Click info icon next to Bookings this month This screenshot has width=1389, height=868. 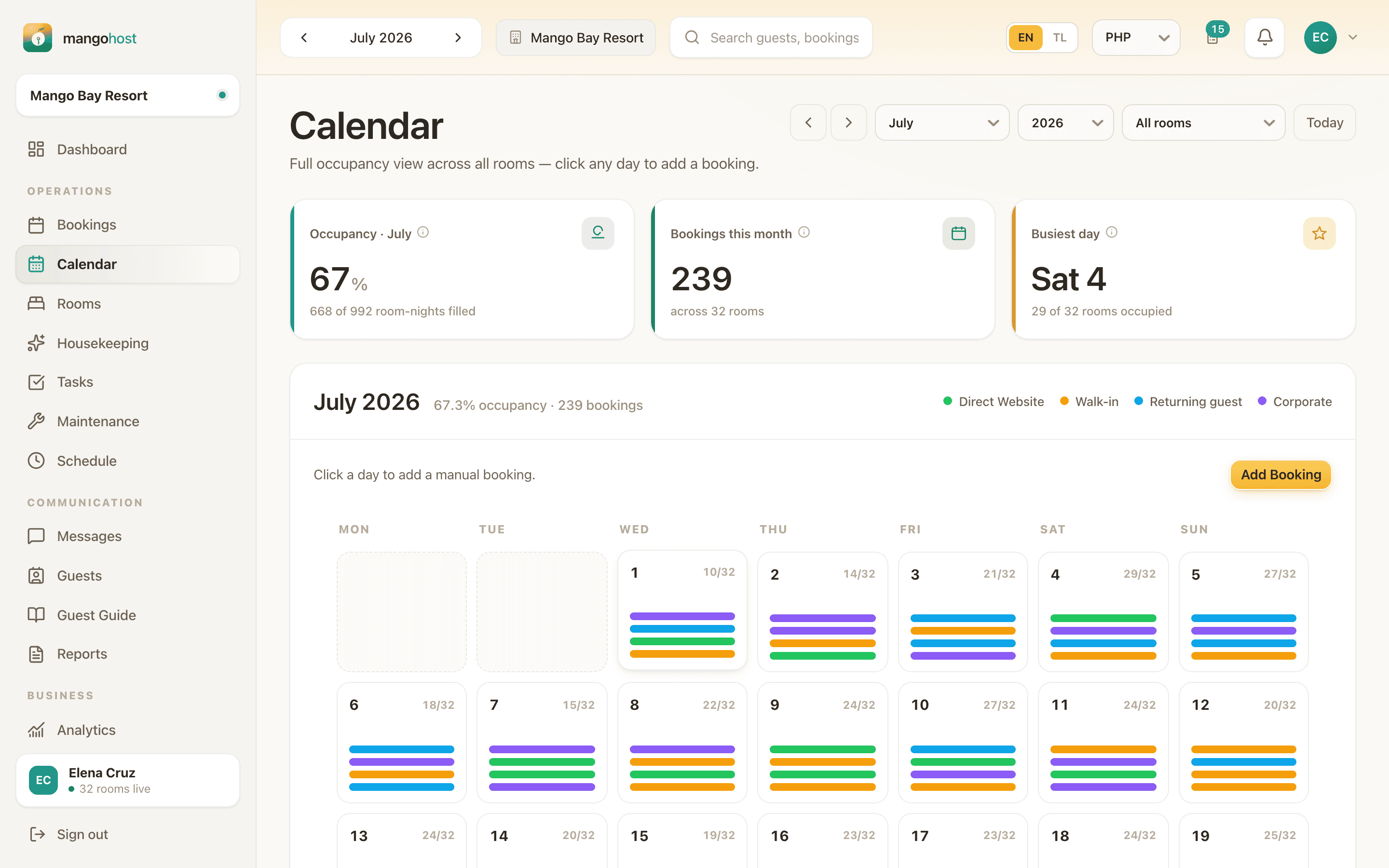click(804, 232)
